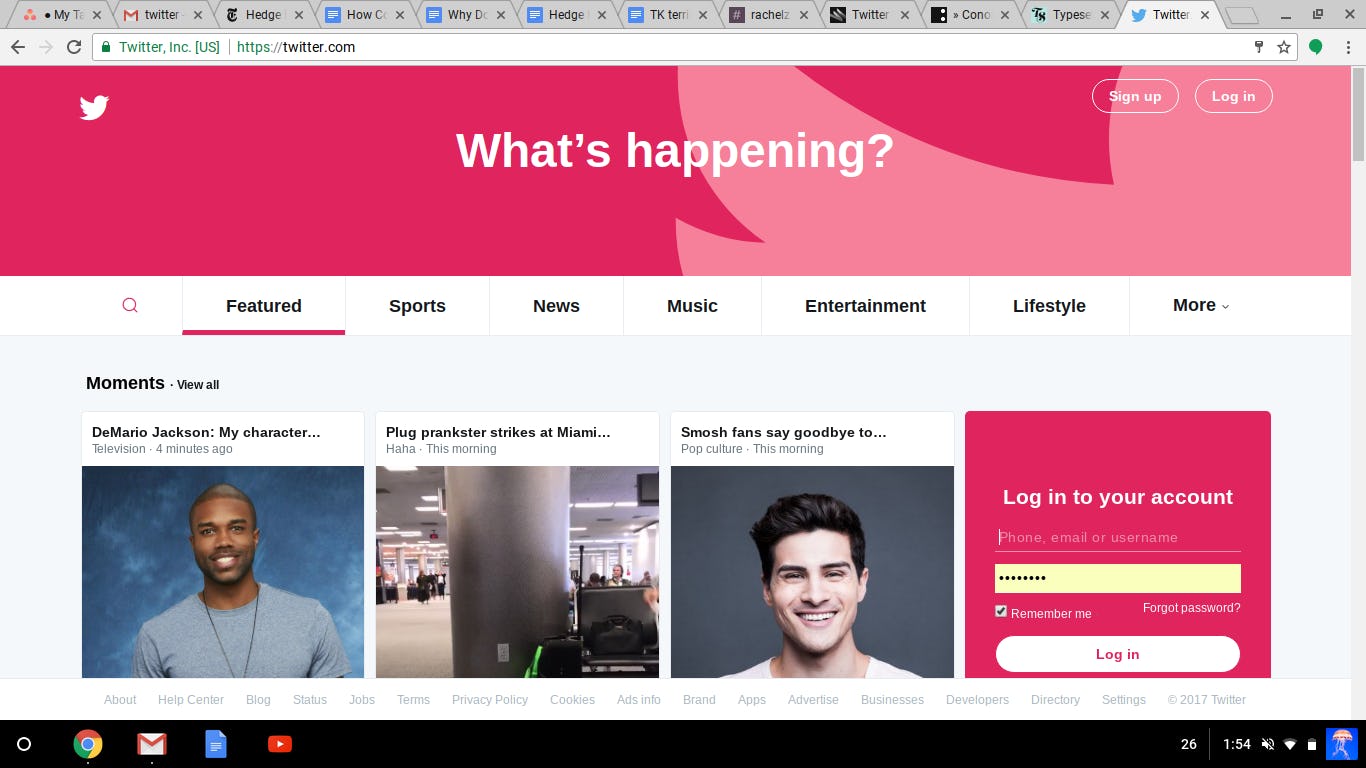Click the header Log in button
Image resolution: width=1366 pixels, height=768 pixels.
(x=1233, y=96)
